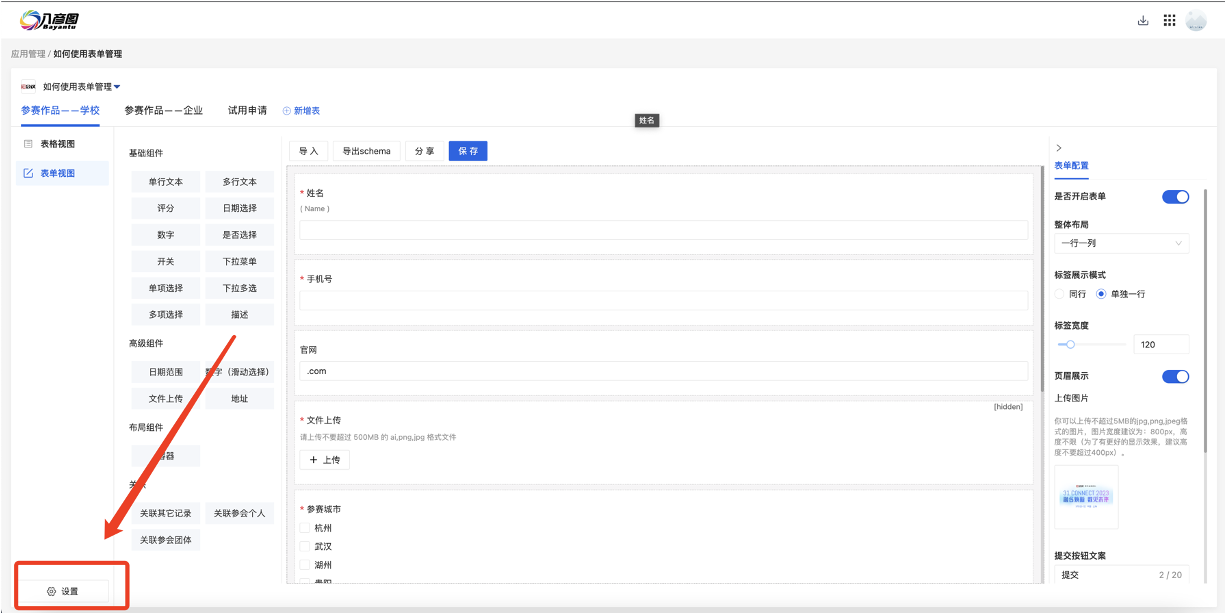Toggle the 是否开启表单 switch
This screenshot has height=614, width=1226.
[1175, 197]
